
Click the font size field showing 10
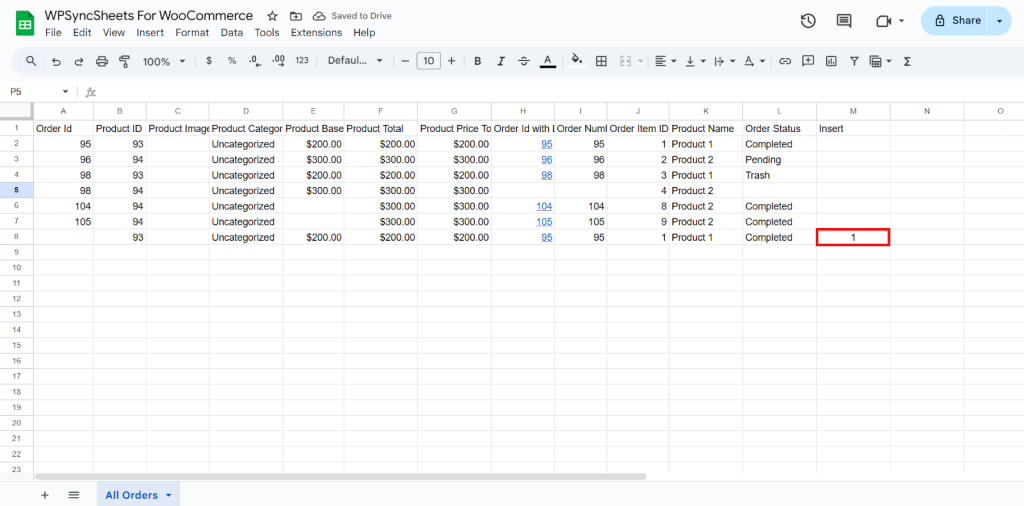(x=428, y=61)
